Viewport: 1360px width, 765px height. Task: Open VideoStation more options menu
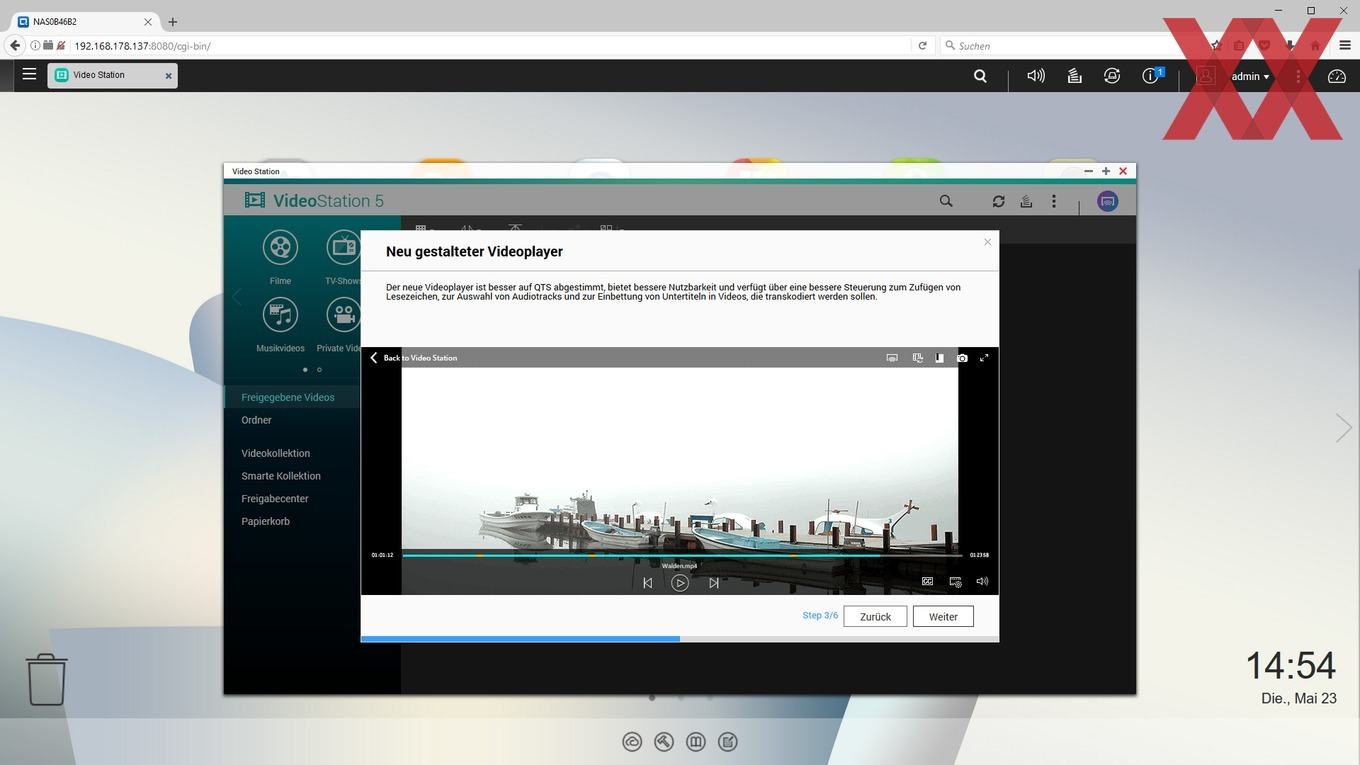click(1053, 201)
